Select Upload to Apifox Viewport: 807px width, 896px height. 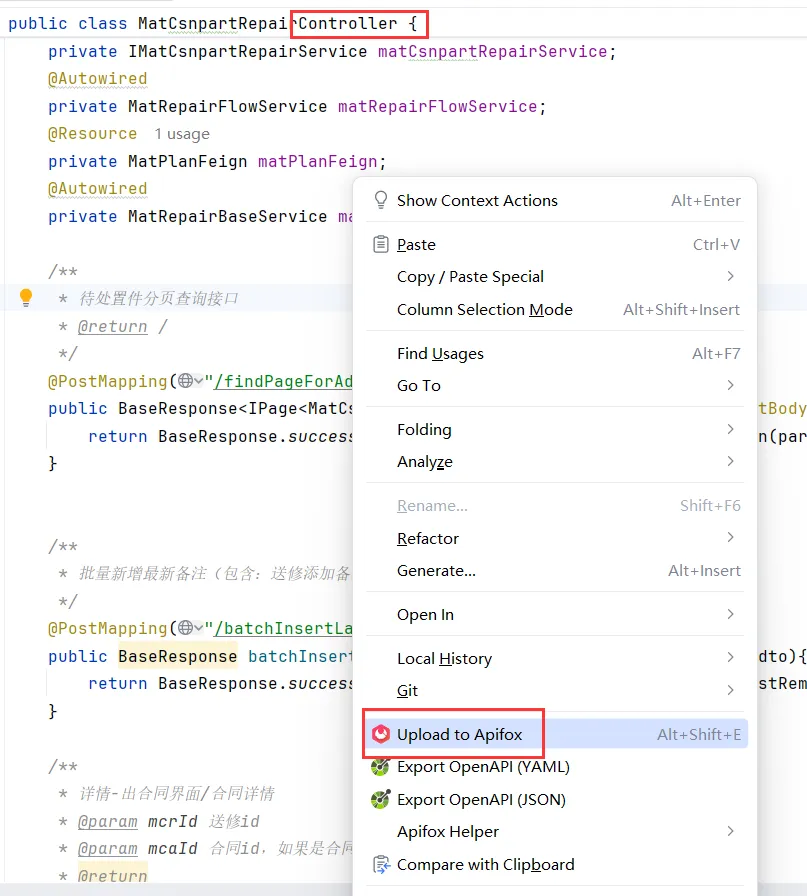point(556,734)
